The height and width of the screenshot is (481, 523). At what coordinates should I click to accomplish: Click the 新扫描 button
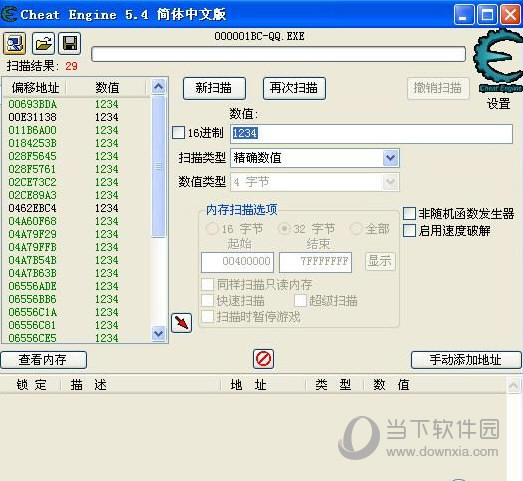(x=214, y=88)
